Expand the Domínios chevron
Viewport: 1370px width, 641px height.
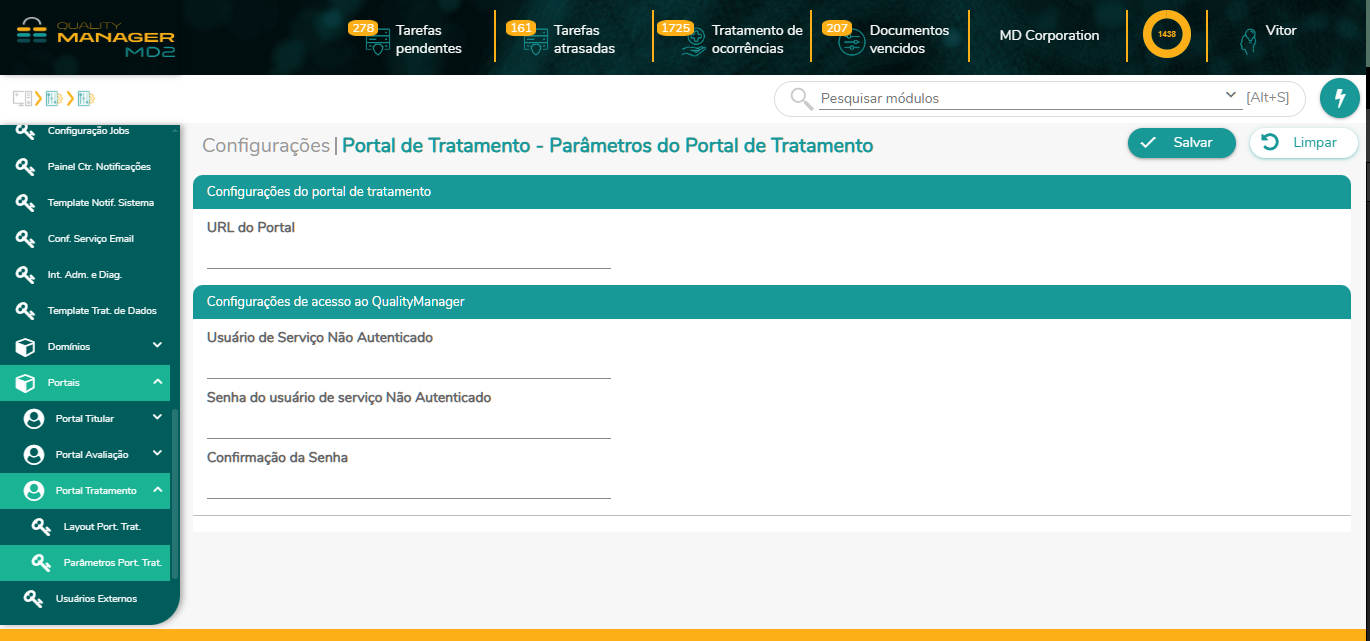[x=157, y=346]
